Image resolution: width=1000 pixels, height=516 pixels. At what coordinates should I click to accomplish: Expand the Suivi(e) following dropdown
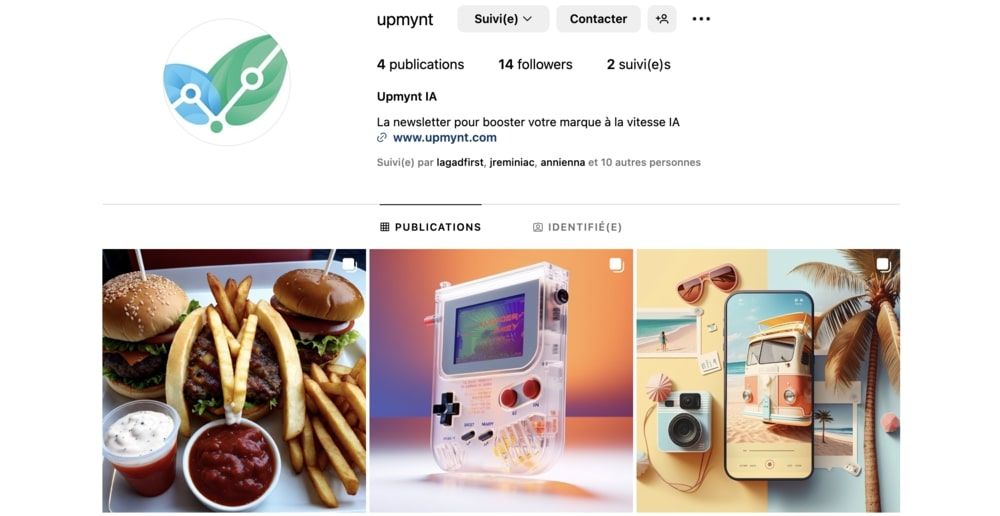[x=503, y=19]
